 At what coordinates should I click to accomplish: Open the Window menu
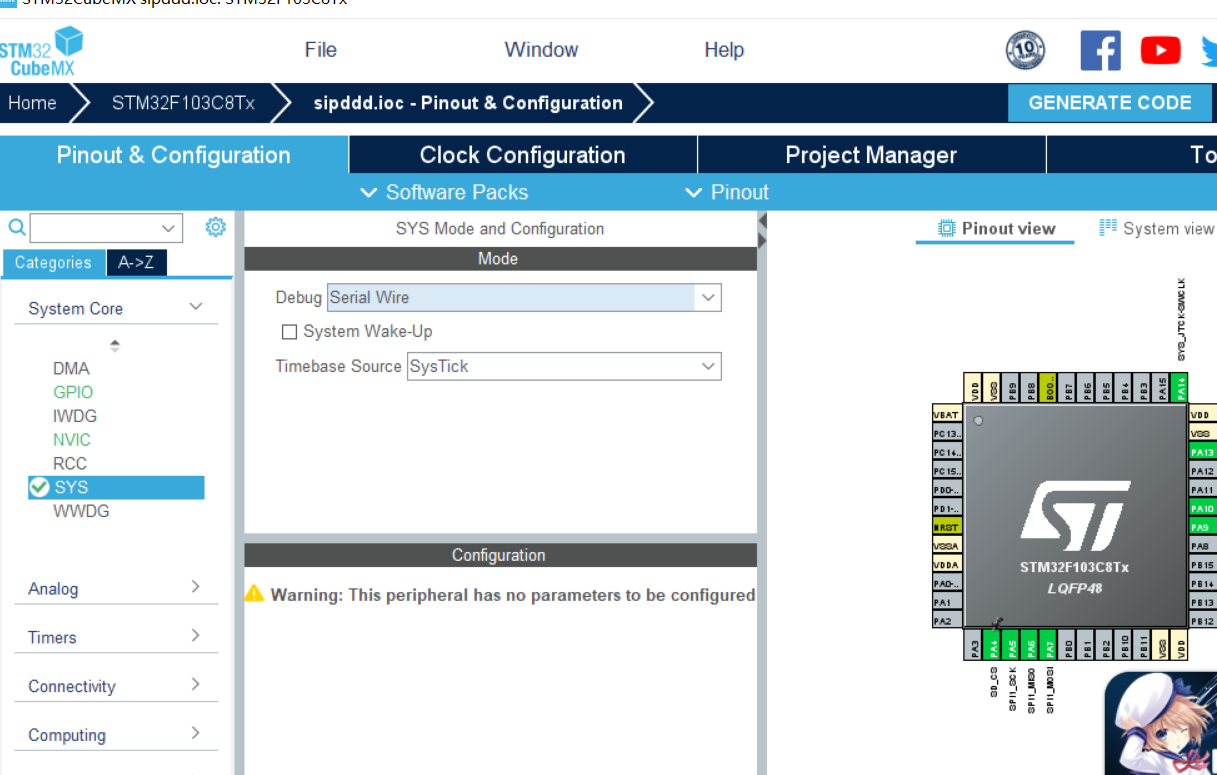pos(541,50)
